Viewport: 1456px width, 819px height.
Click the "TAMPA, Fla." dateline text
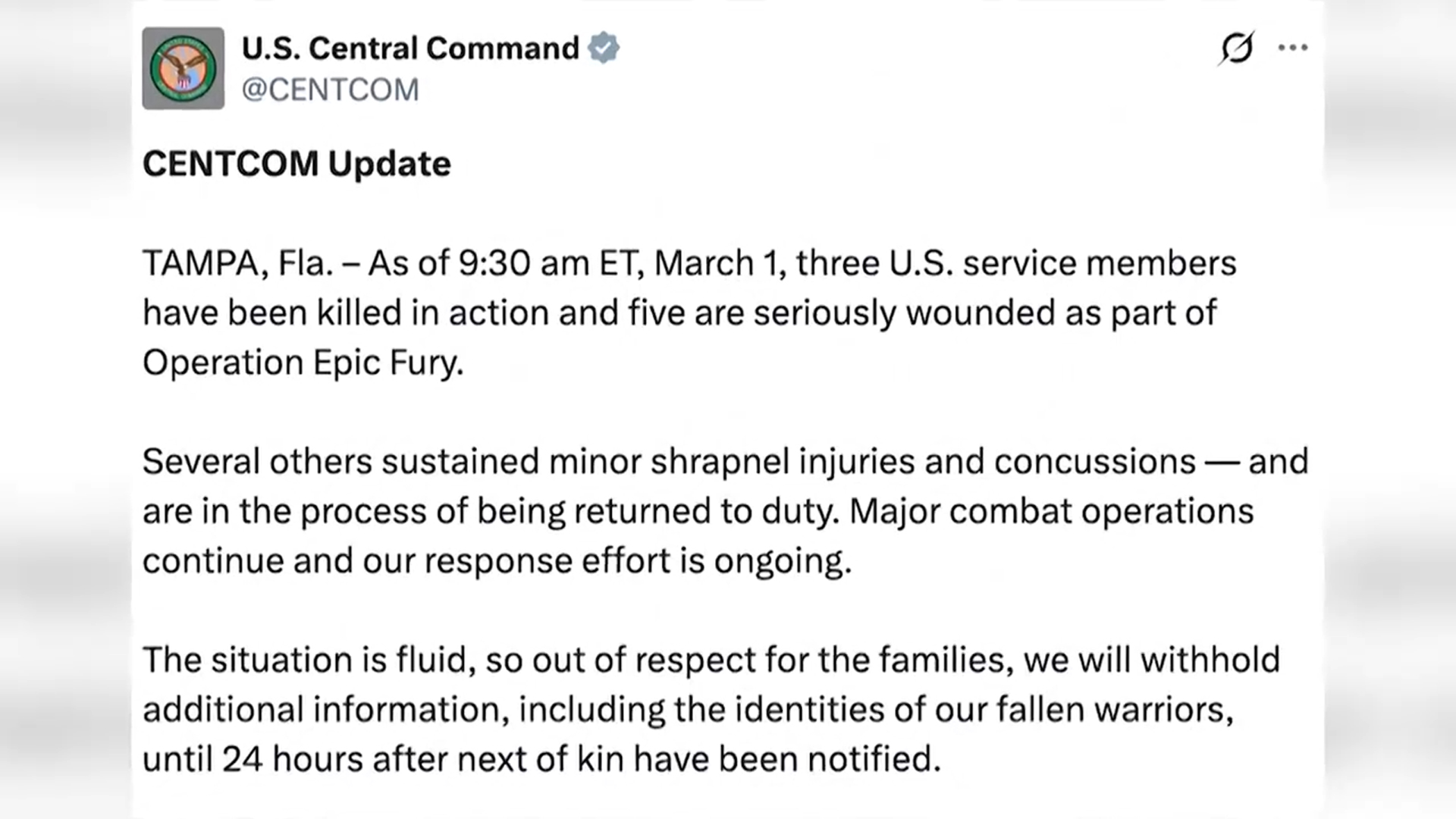tap(237, 264)
